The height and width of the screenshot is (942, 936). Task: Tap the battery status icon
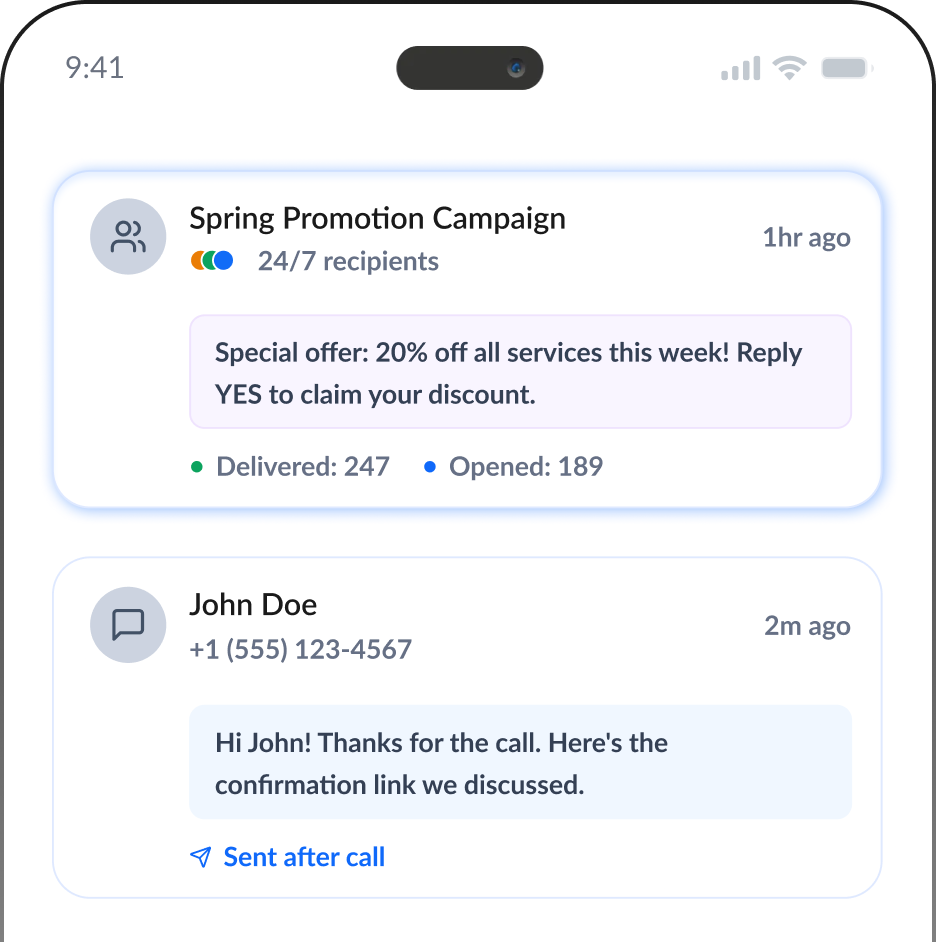[847, 68]
